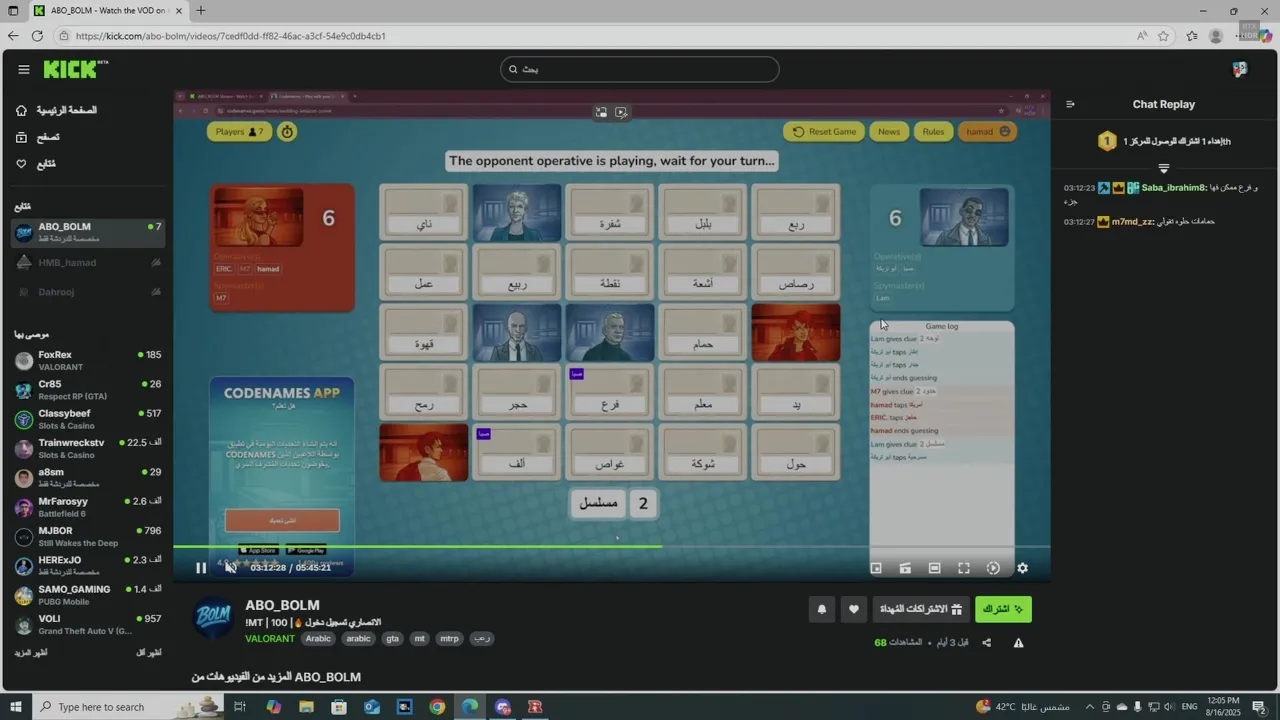Image resolution: width=1280 pixels, height=720 pixels.
Task: Open SAMO_GAMING recommended channel
Action: click(88, 595)
